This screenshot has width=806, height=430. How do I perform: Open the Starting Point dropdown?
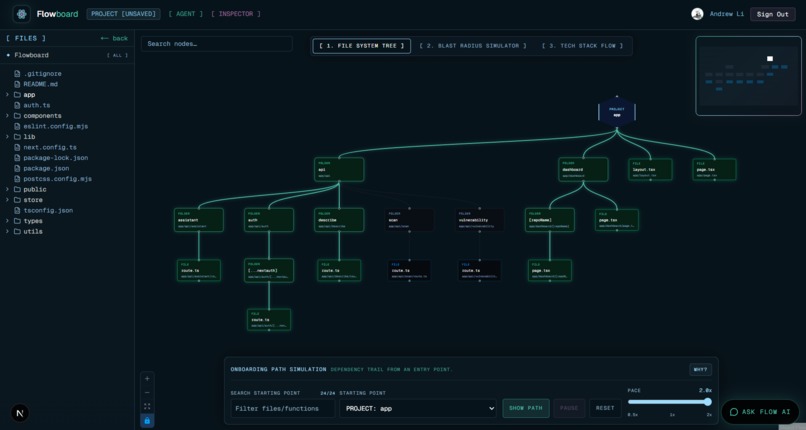pos(418,408)
